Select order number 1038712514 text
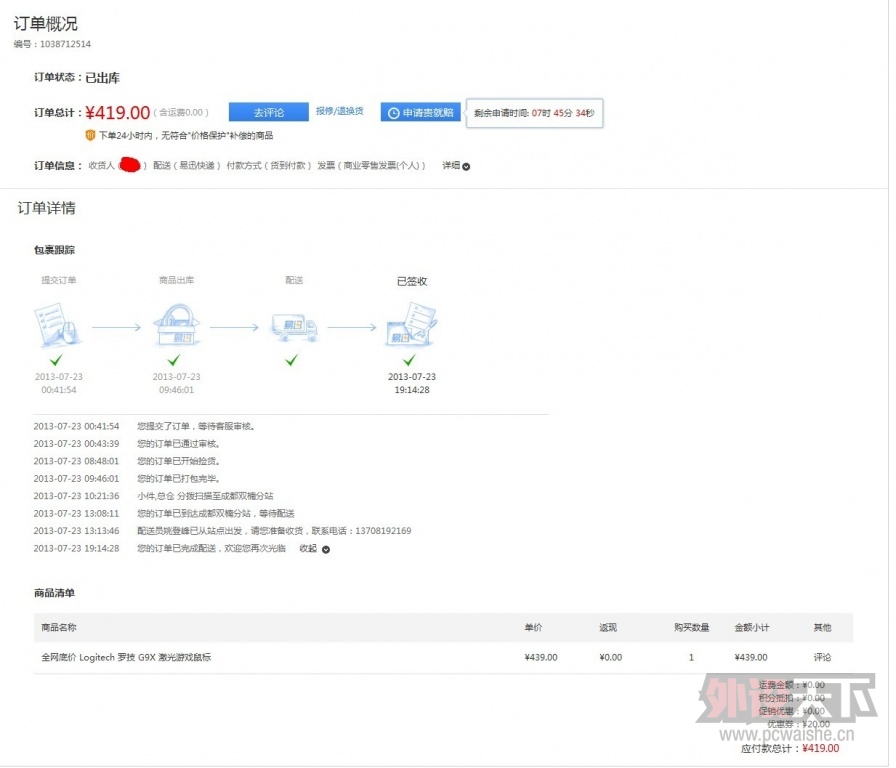 (x=65, y=44)
